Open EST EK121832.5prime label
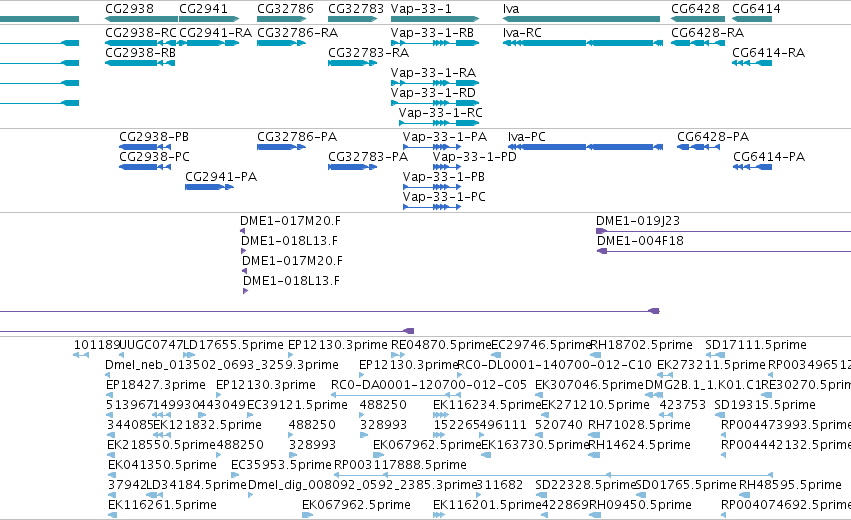This screenshot has width=851, height=520. coord(207,425)
